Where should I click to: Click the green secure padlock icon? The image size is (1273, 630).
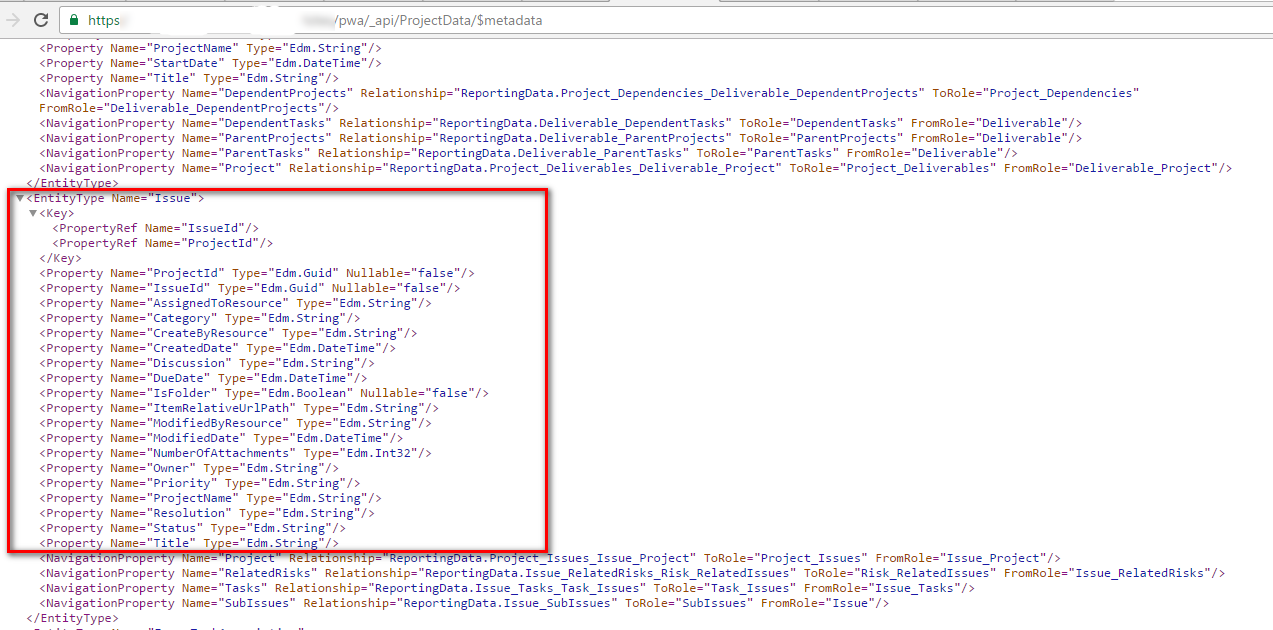coord(76,20)
